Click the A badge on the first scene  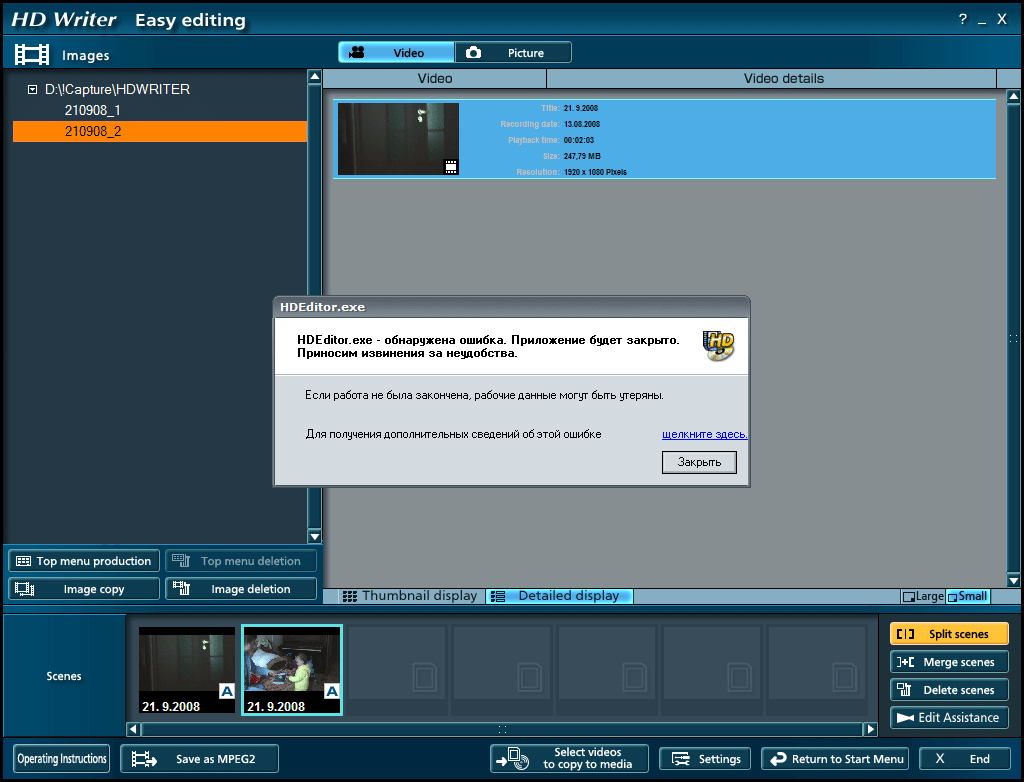pos(227,691)
